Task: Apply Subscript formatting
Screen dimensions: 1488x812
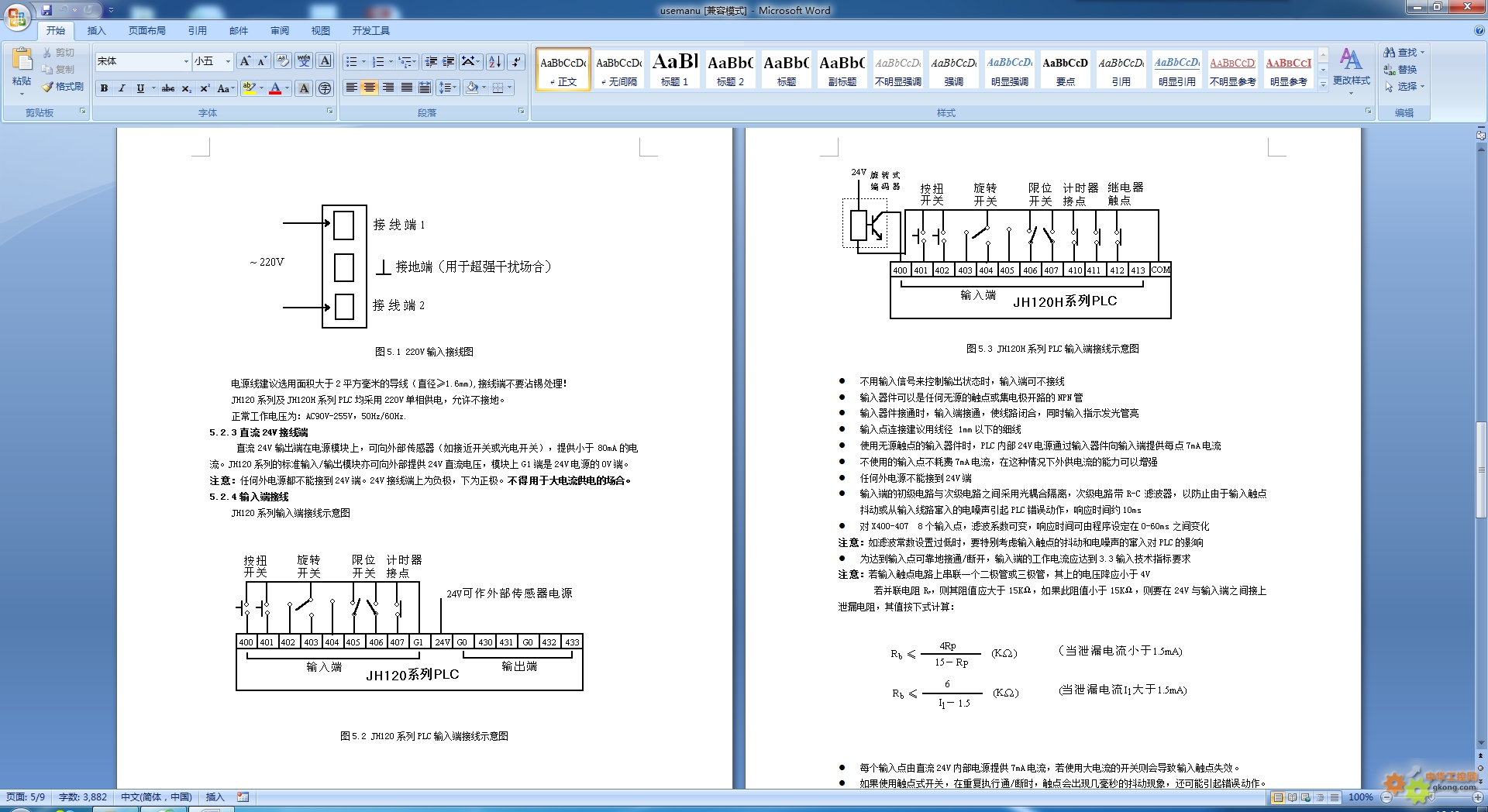Action: point(187,88)
